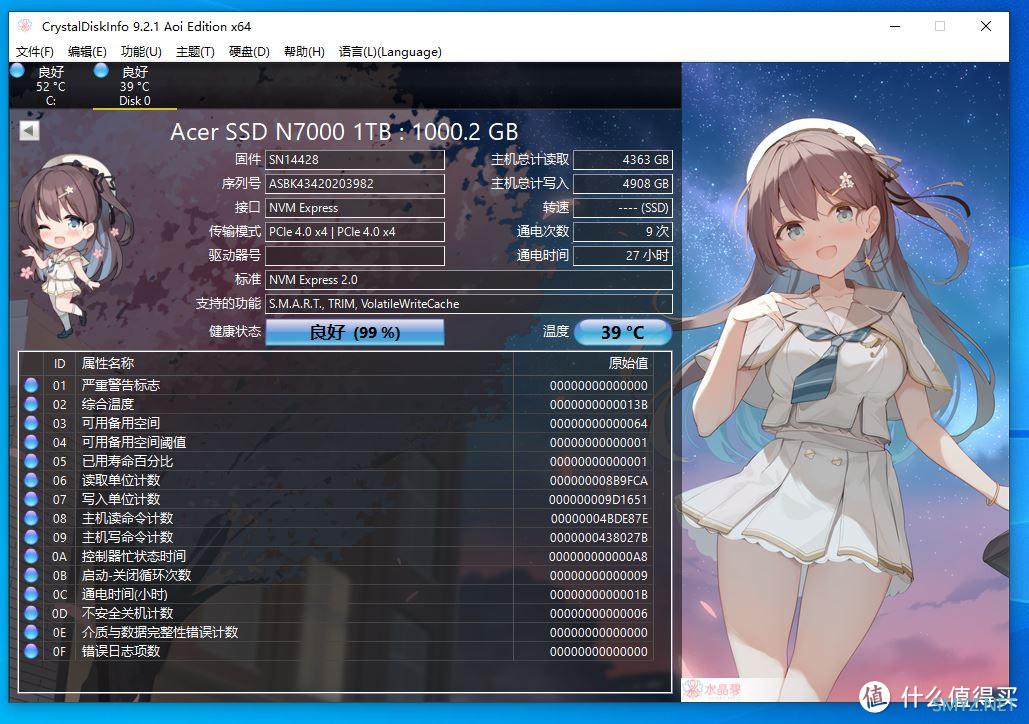
Task: Click the host total reads value 4363 GB
Action: 623,160
